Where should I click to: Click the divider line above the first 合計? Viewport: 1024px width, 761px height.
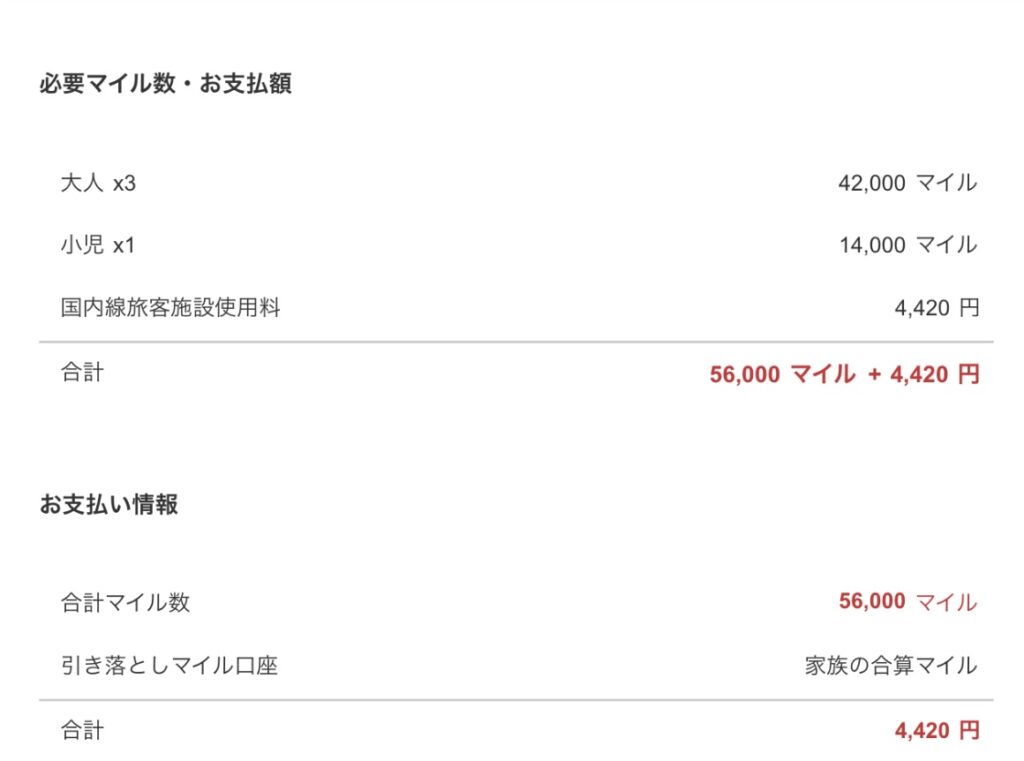pyautogui.click(x=516, y=342)
